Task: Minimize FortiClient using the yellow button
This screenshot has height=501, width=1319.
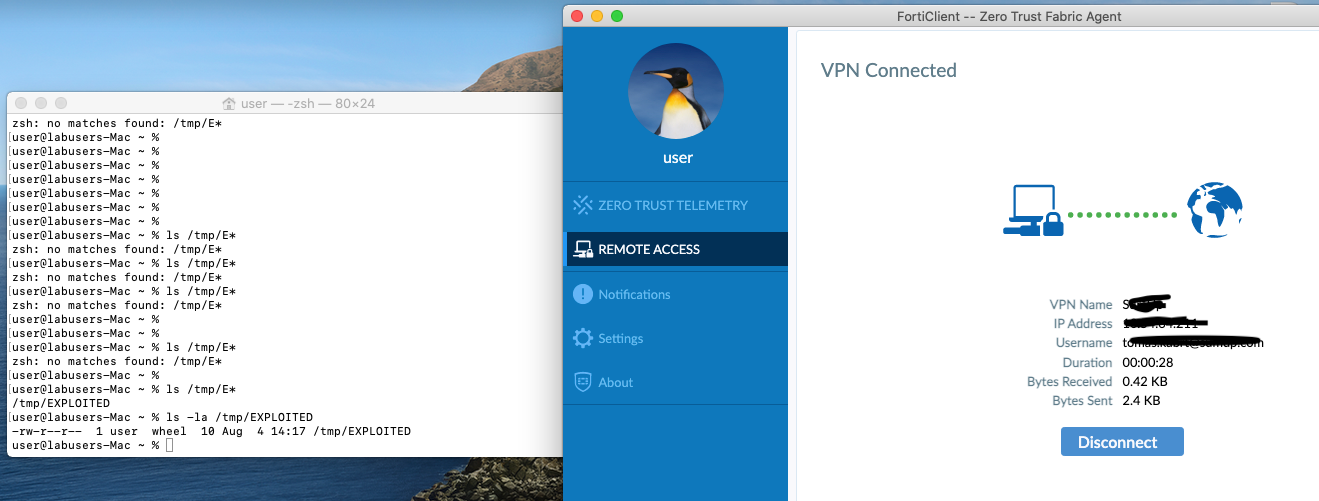Action: tap(596, 16)
